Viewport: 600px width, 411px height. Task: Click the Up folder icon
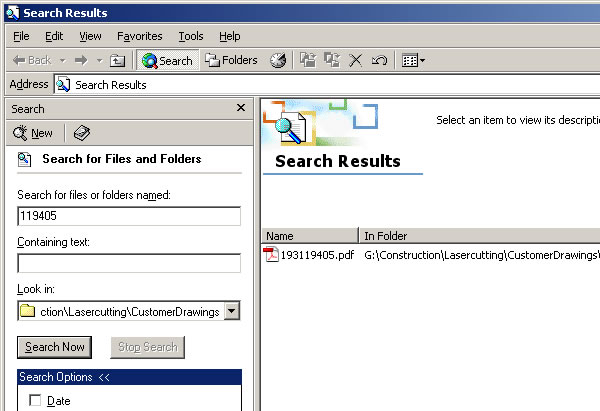117,60
